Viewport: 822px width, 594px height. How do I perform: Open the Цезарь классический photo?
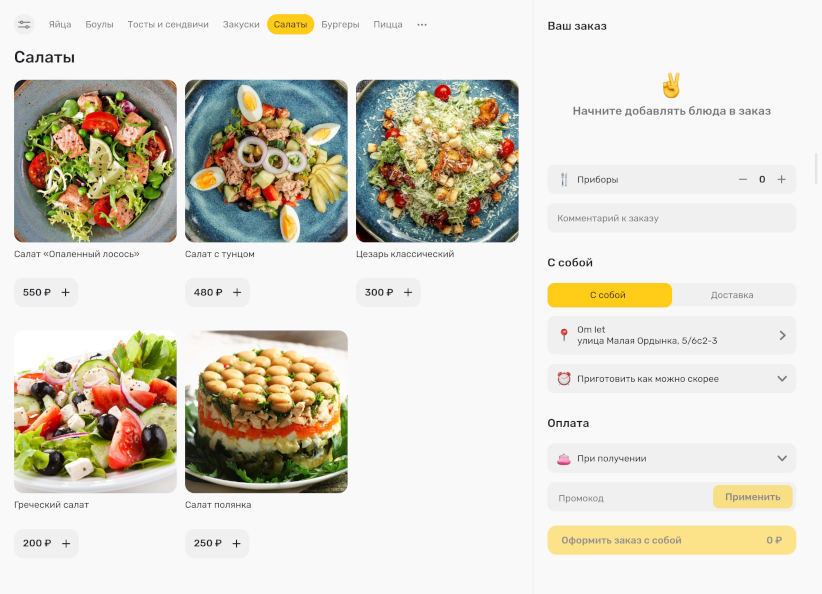437,161
